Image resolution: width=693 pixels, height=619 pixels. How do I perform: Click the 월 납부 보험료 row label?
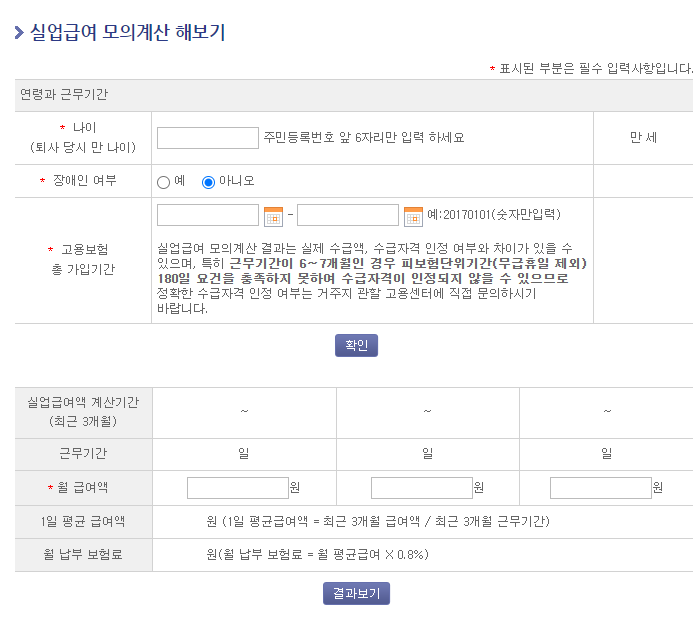coord(83,554)
